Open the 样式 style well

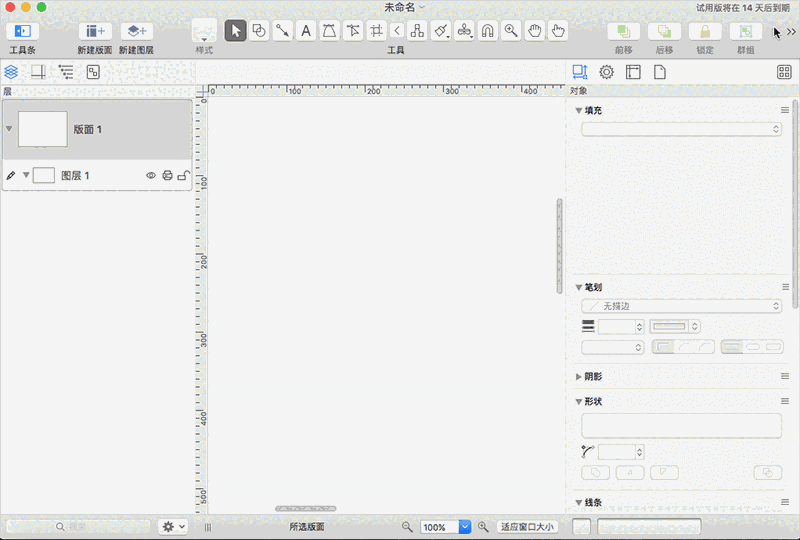click(204, 31)
